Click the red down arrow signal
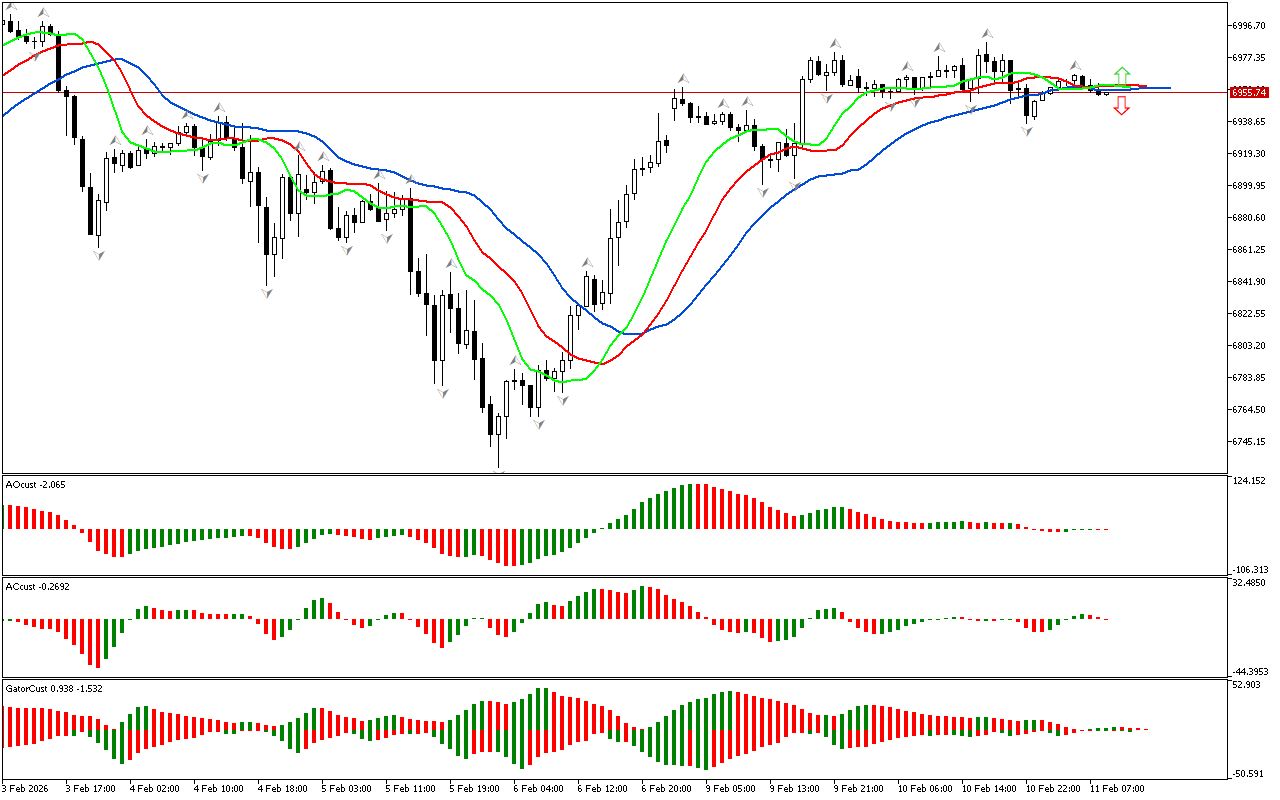 pyautogui.click(x=1122, y=107)
